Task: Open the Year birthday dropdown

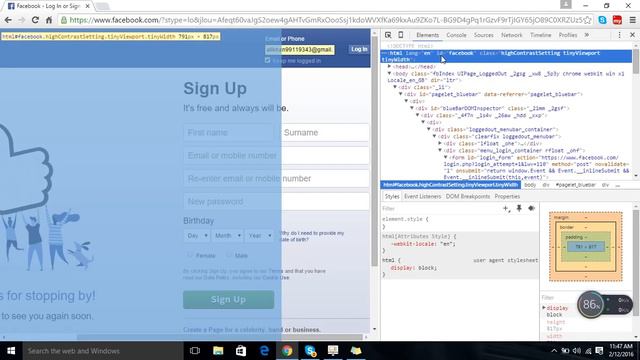Action: 260,236
